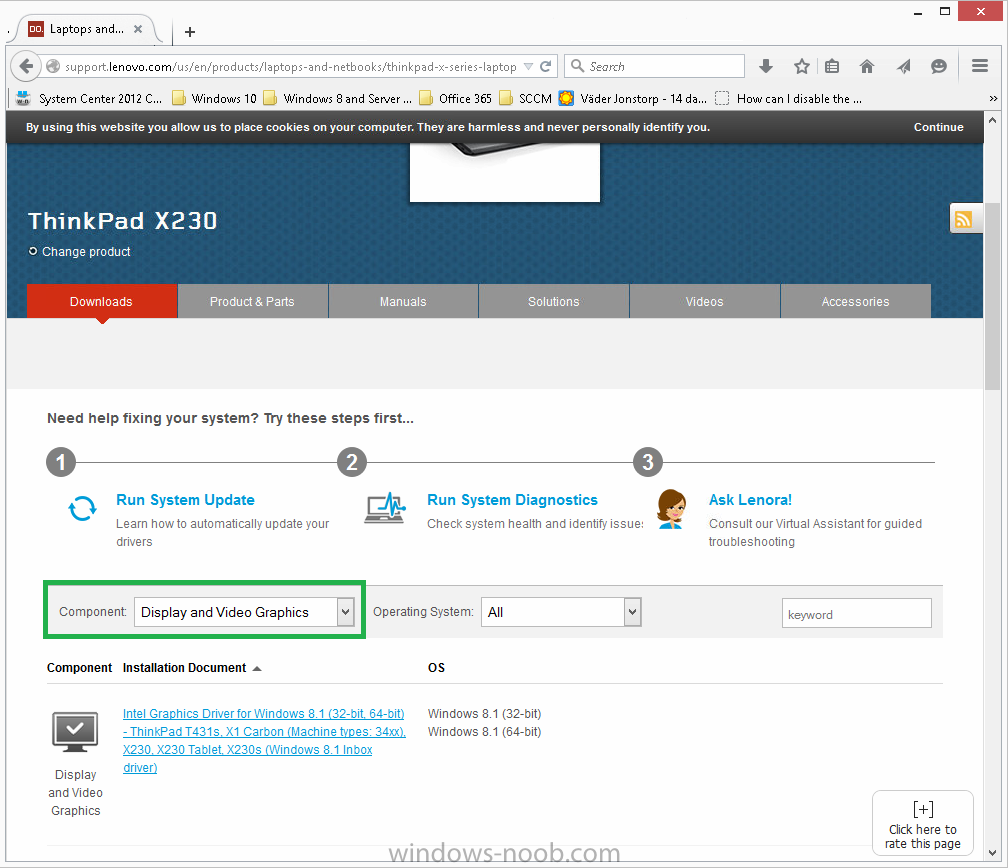This screenshot has width=1008, height=868.
Task: Open the System Center 2012 C... bookmark
Action: point(89,98)
